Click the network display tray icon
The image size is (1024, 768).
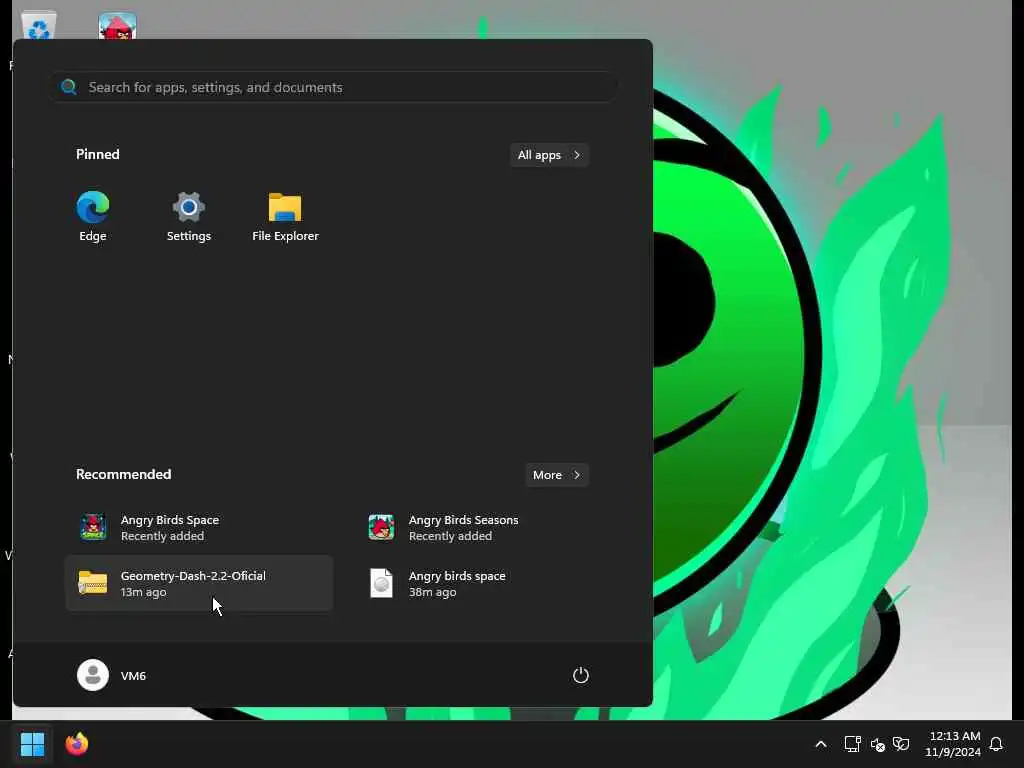pyautogui.click(x=852, y=744)
